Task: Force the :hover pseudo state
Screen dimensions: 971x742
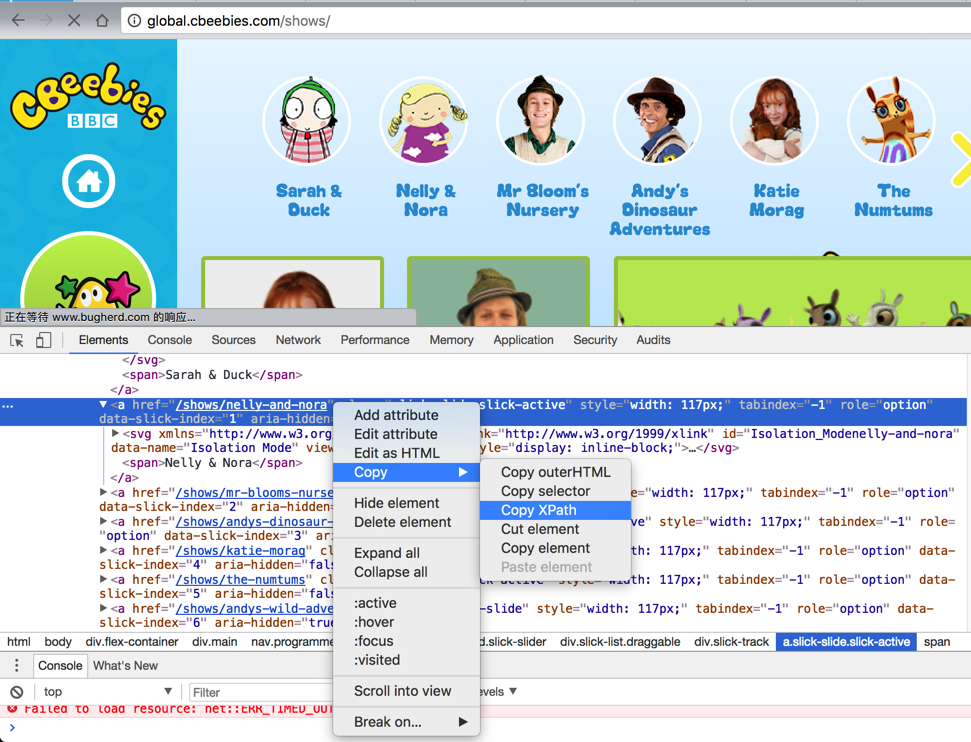Action: (406, 622)
